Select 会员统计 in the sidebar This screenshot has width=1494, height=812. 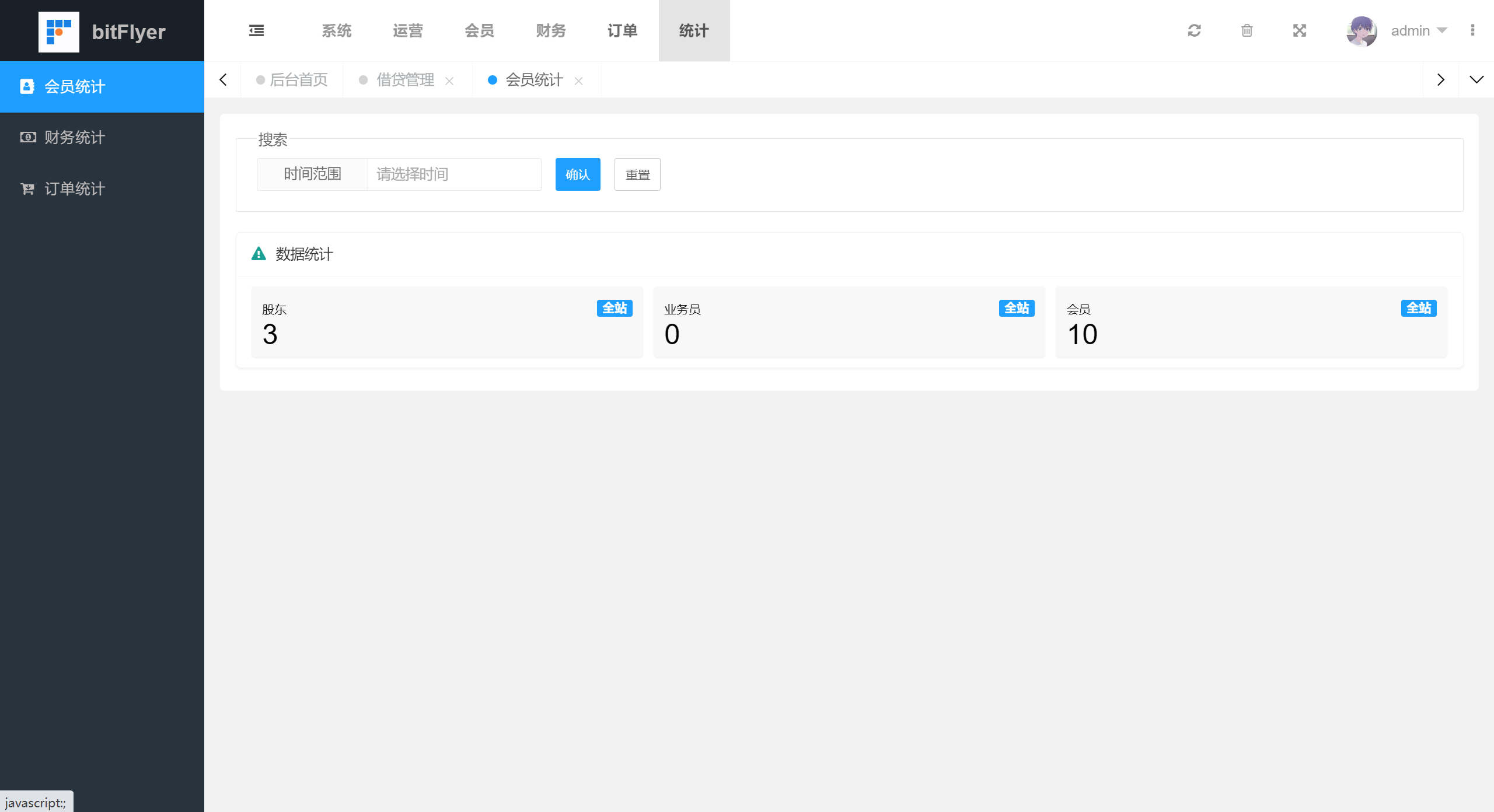[102, 87]
